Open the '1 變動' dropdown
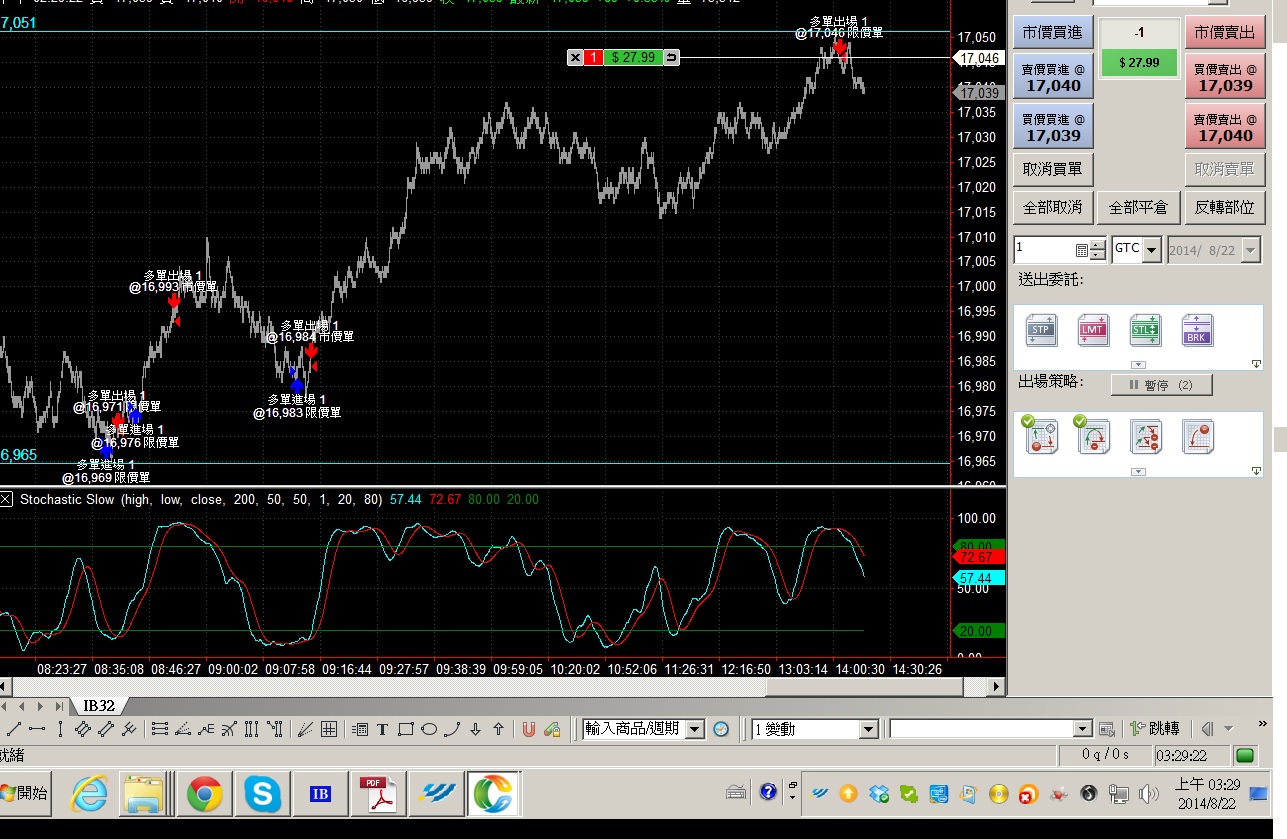The height and width of the screenshot is (839, 1287). pos(868,729)
